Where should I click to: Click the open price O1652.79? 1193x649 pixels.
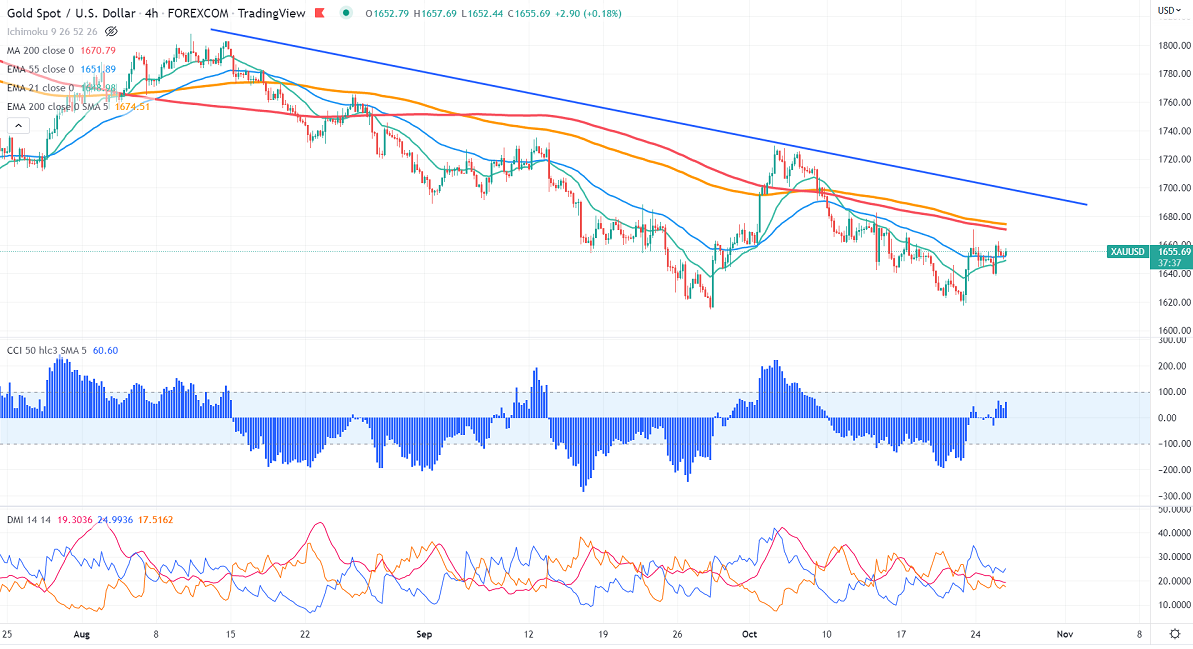point(387,14)
